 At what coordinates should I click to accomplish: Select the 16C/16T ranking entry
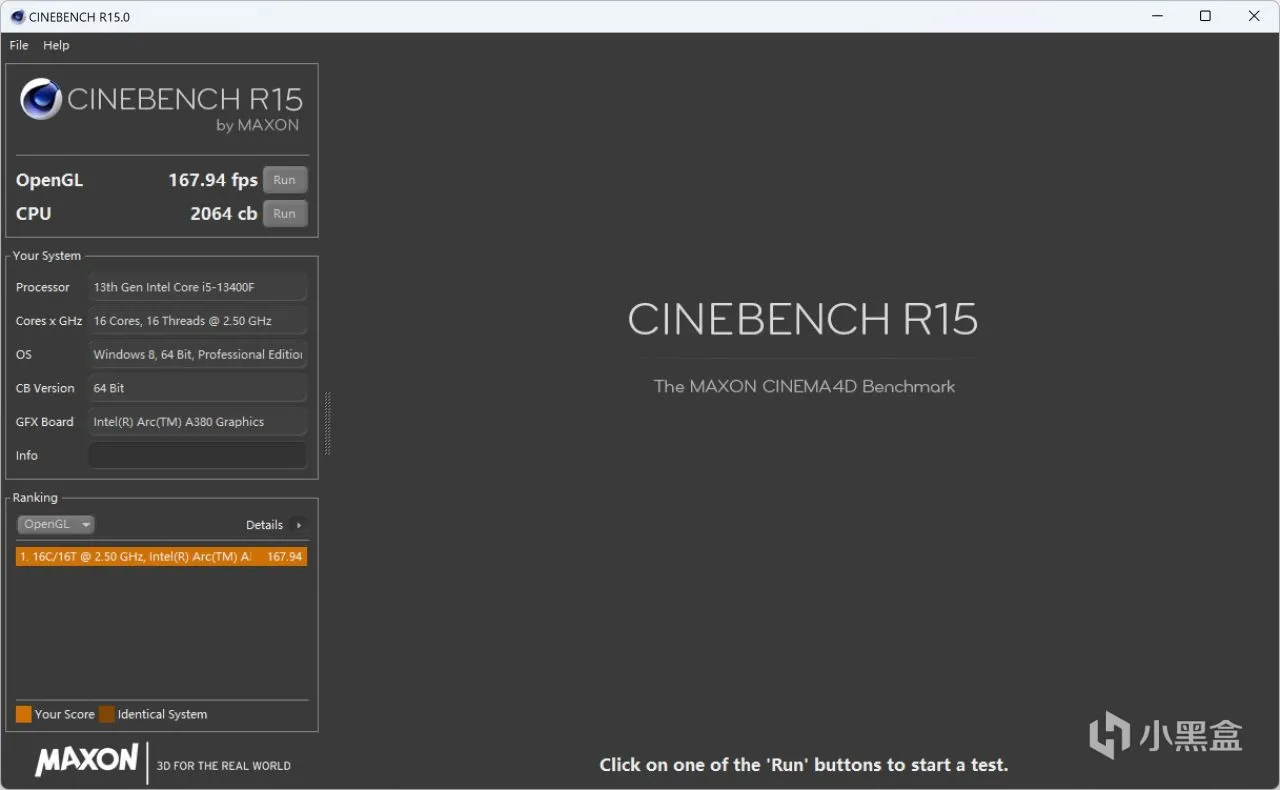coord(161,557)
